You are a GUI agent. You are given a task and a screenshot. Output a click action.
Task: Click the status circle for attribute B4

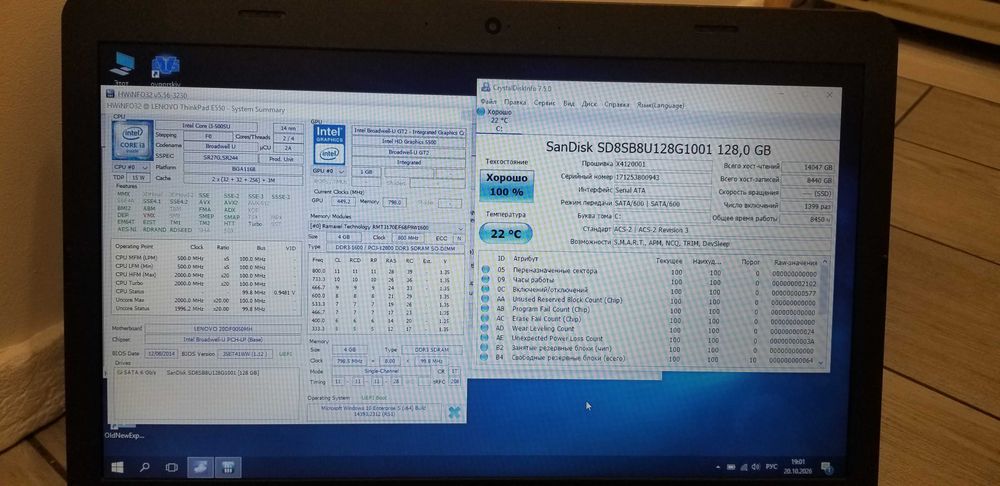click(486, 358)
